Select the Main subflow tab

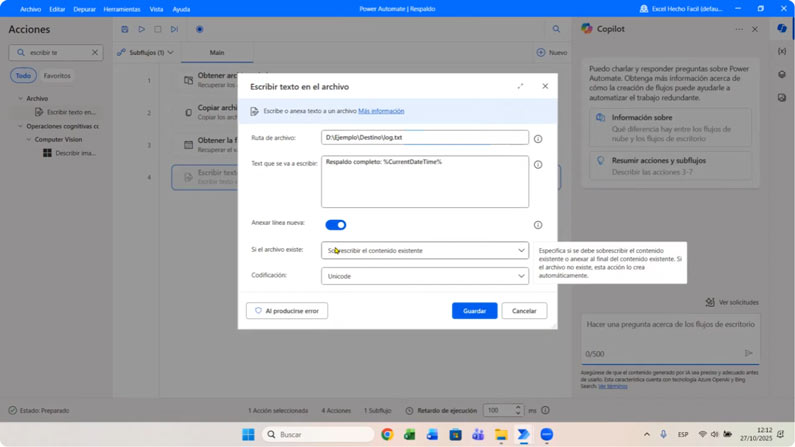(x=217, y=53)
